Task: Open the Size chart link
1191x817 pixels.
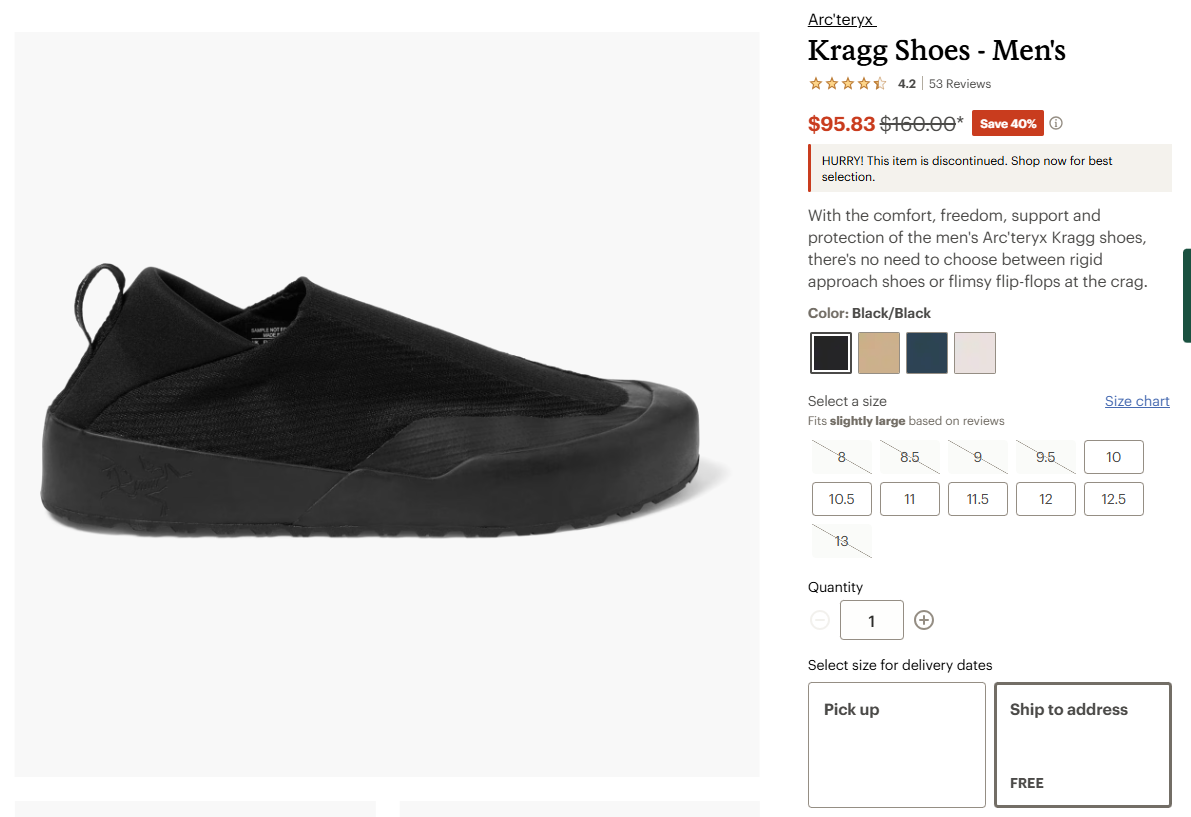Action: pos(1137,401)
